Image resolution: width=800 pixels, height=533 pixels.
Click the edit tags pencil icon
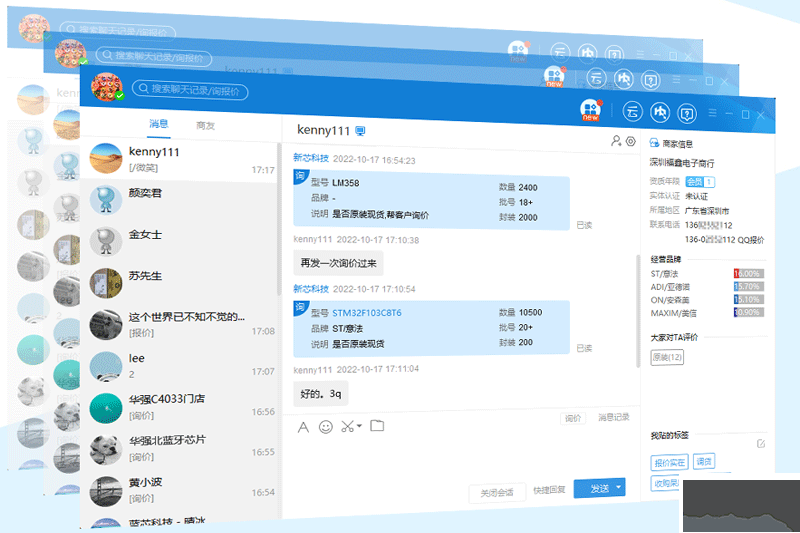tap(760, 443)
